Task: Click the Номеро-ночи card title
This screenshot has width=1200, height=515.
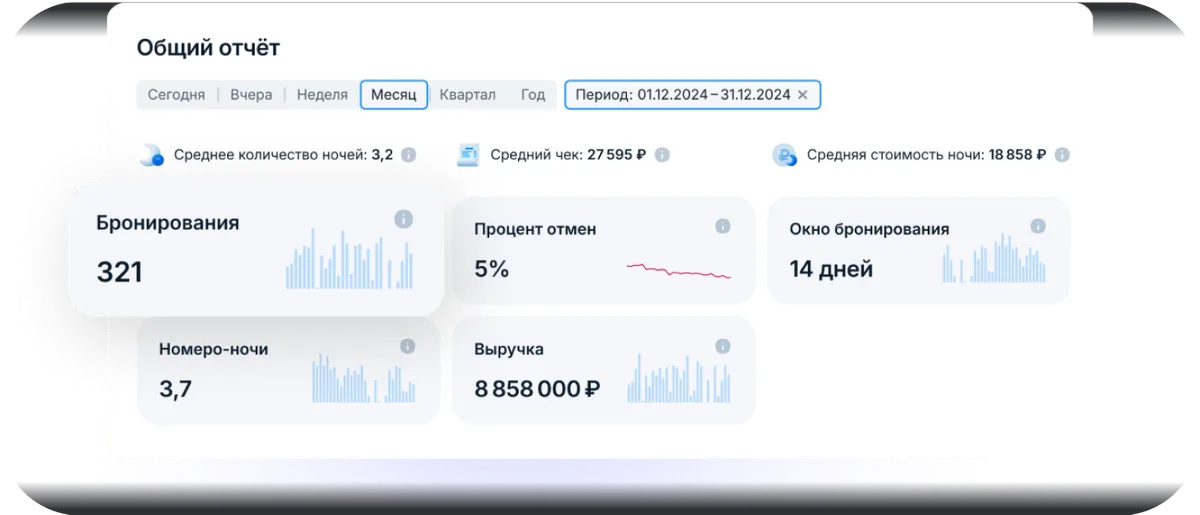Action: click(x=213, y=349)
